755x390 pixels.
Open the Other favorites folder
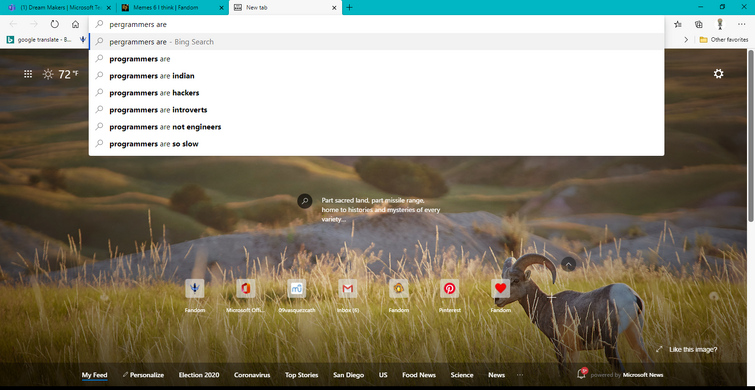pos(723,39)
